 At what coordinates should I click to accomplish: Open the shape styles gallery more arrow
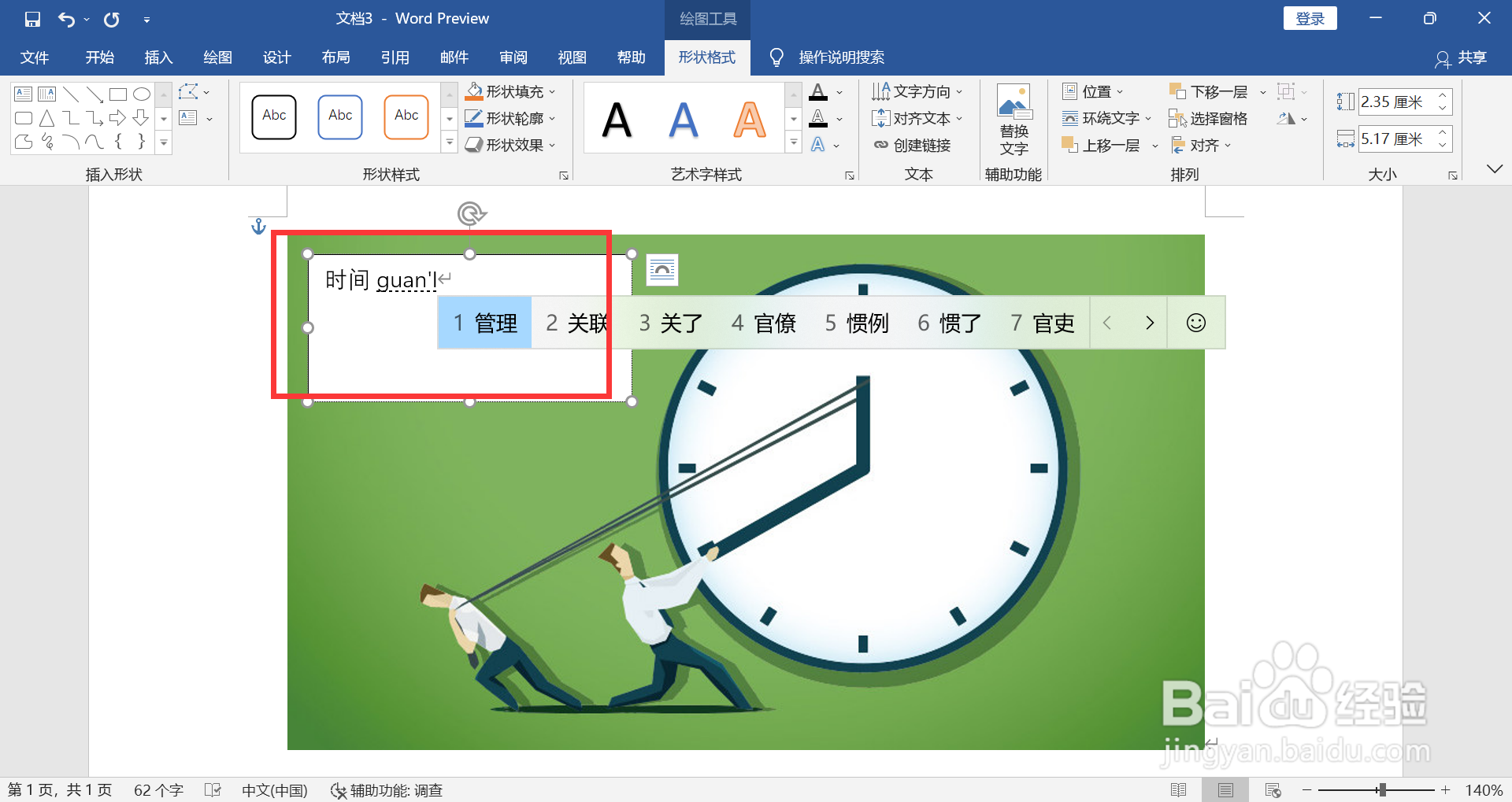(450, 142)
